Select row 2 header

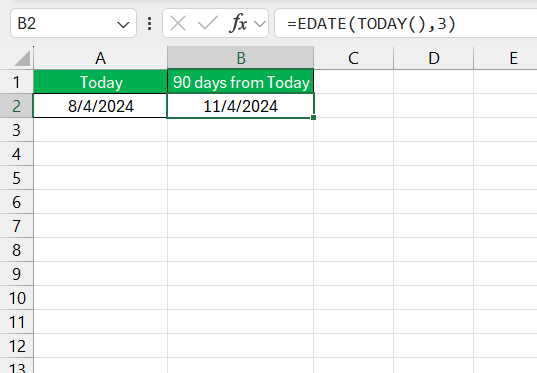[16, 106]
